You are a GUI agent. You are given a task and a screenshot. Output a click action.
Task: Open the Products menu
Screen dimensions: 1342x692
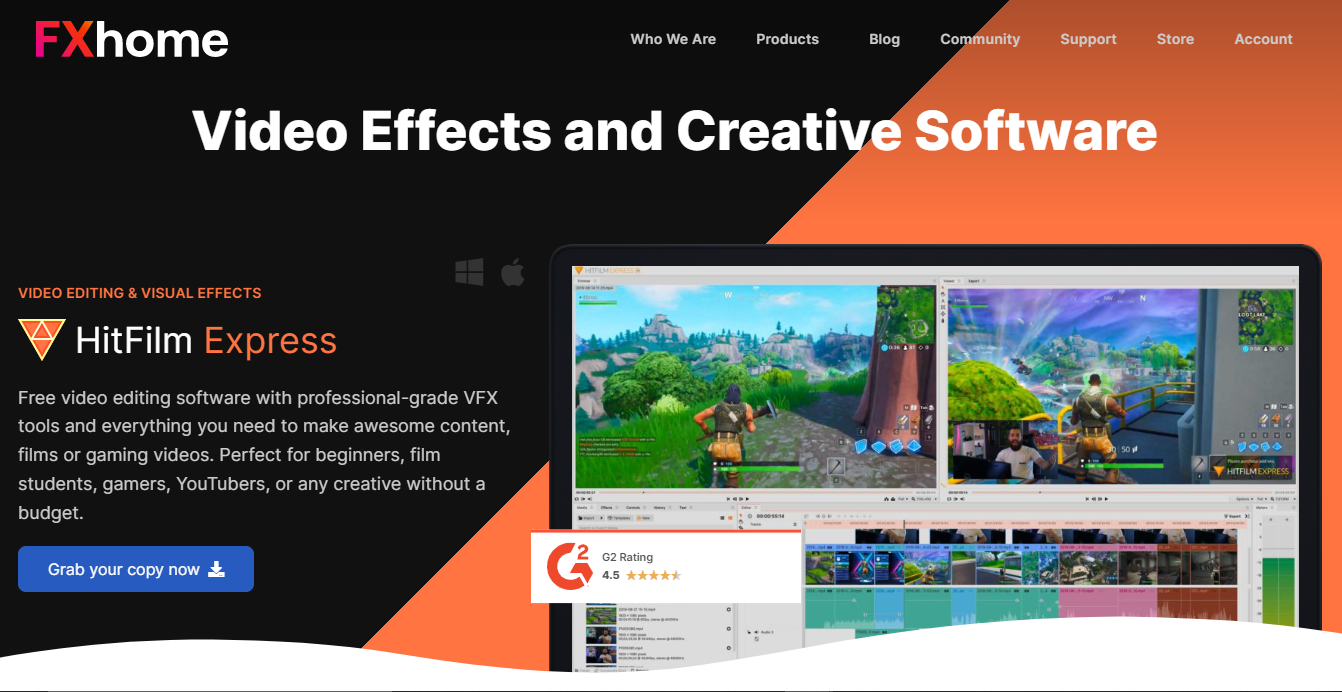click(787, 39)
